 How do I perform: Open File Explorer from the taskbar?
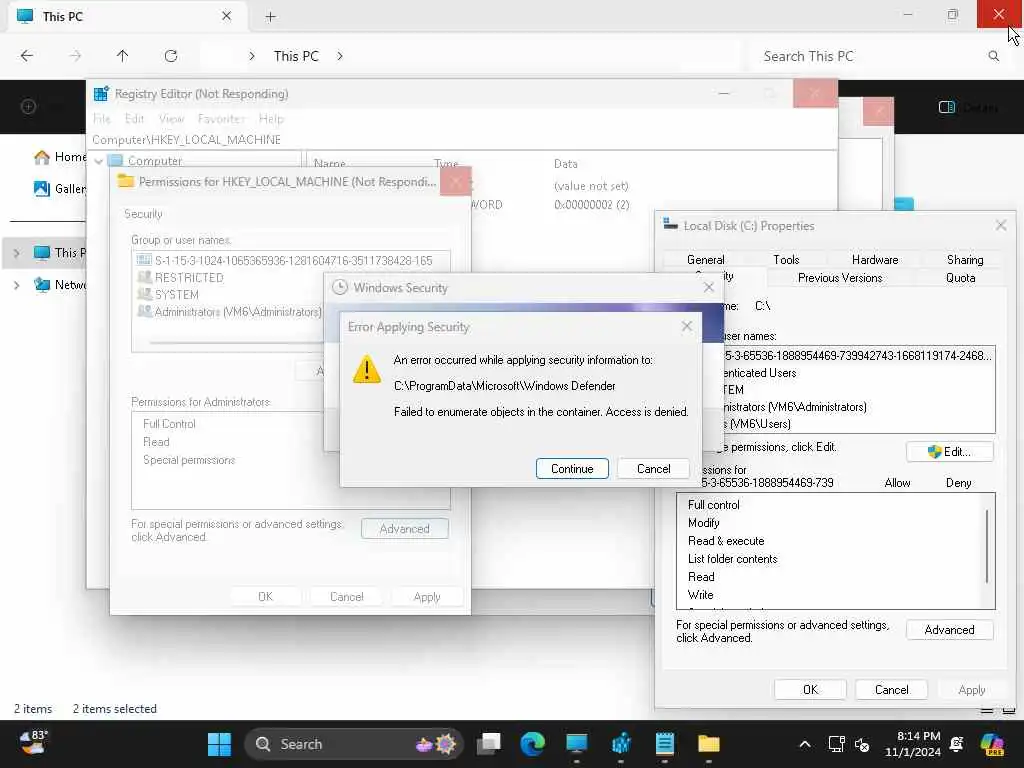(709, 744)
